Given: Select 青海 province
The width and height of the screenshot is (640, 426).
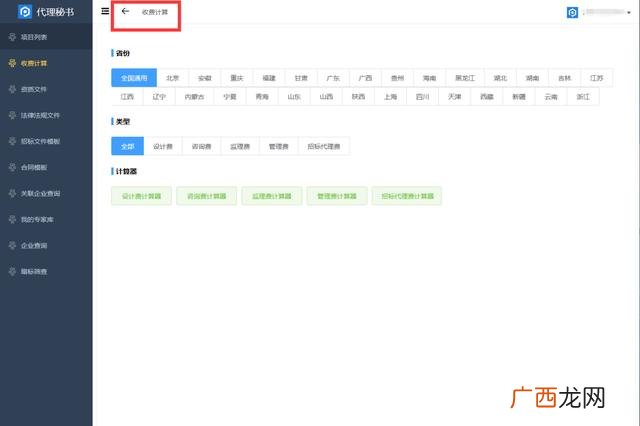Looking at the screenshot, I should (262, 97).
